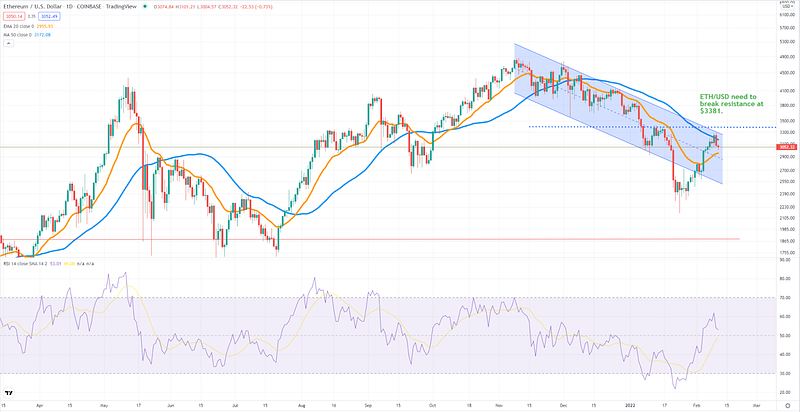Click the blue MA 50 value 3172.08
The image size is (800, 412).
coord(41,35)
